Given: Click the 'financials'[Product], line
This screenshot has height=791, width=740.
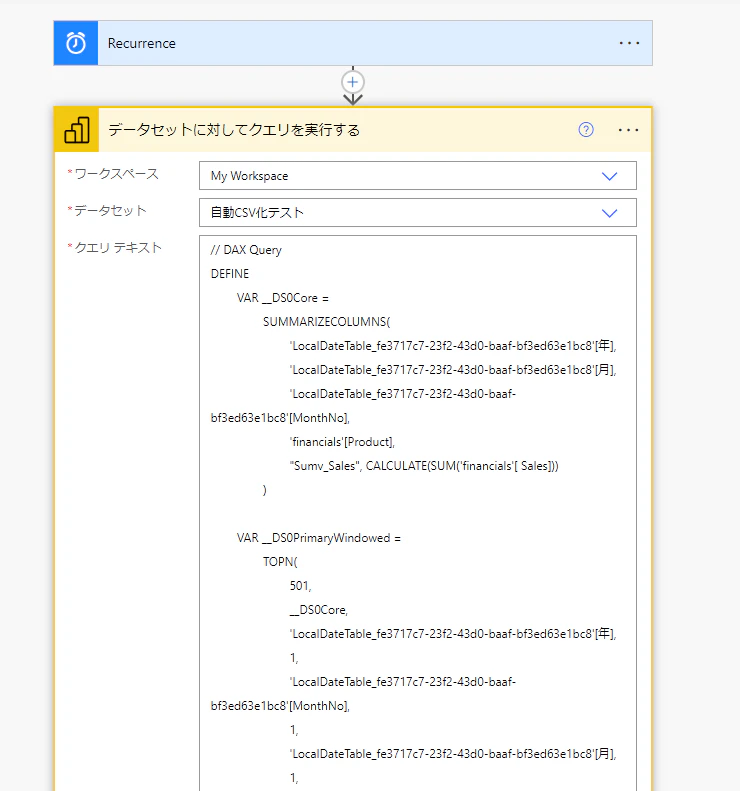Looking at the screenshot, I should 342,442.
